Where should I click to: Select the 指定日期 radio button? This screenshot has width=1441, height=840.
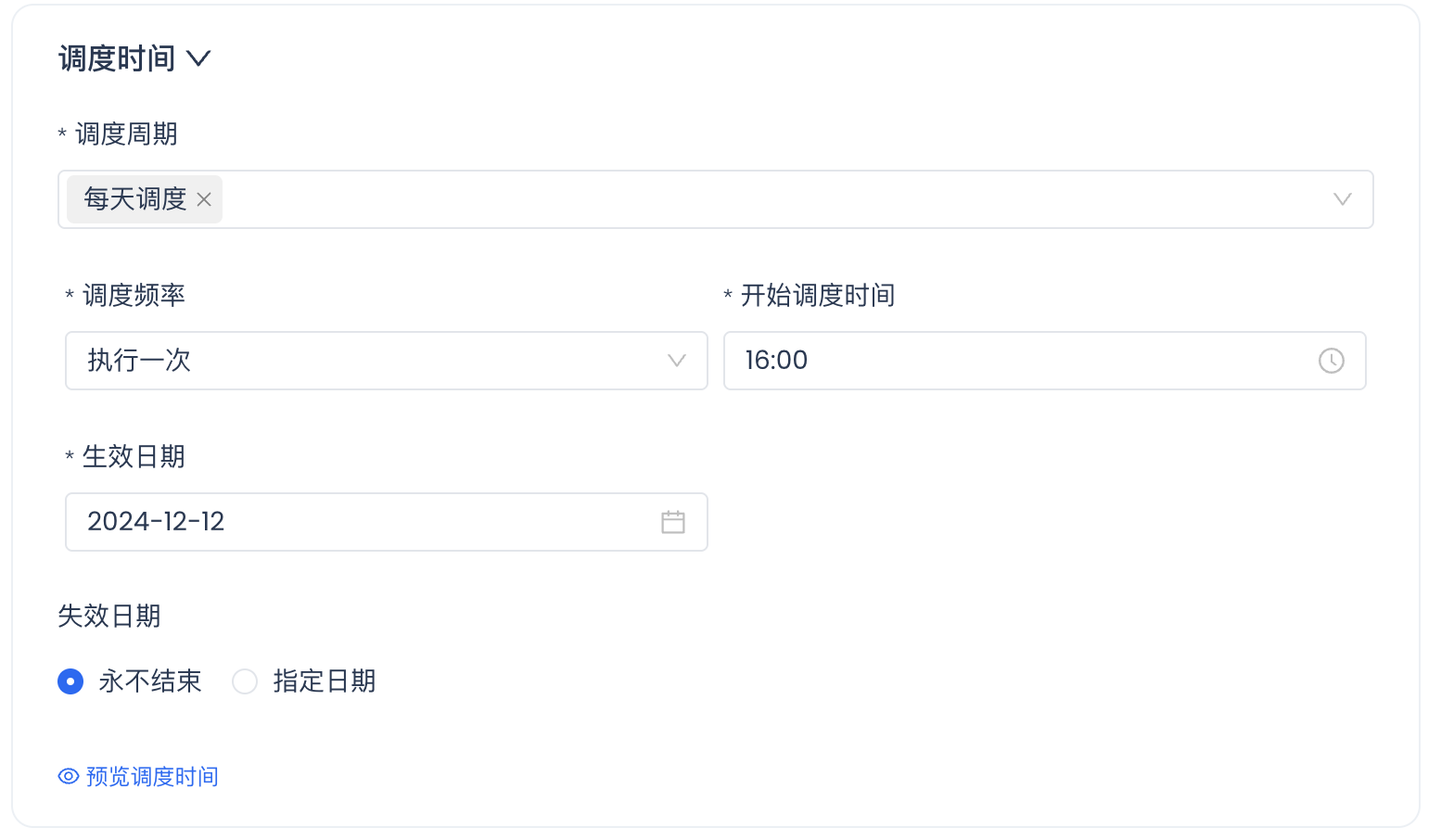coord(245,681)
